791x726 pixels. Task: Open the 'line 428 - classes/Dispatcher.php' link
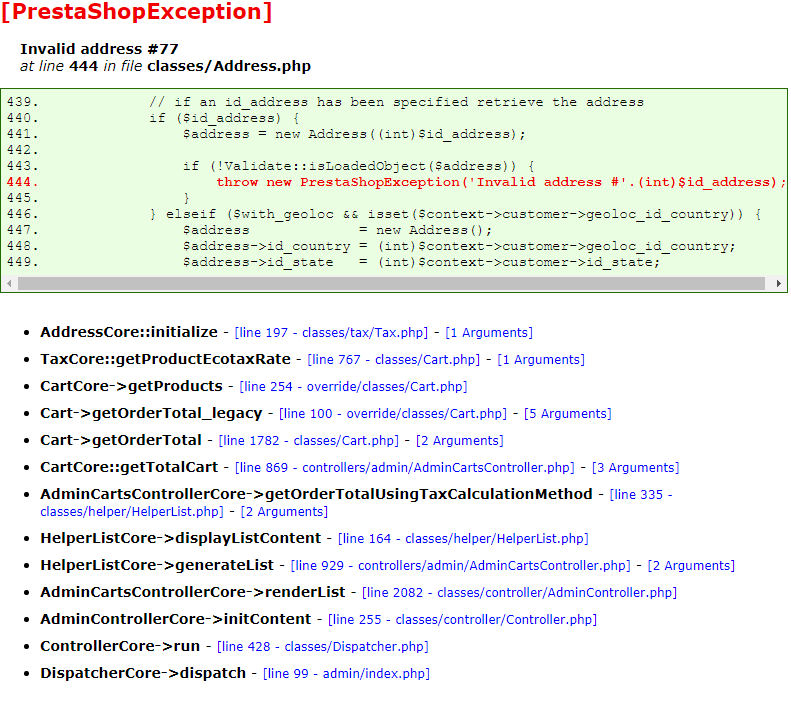(x=322, y=647)
